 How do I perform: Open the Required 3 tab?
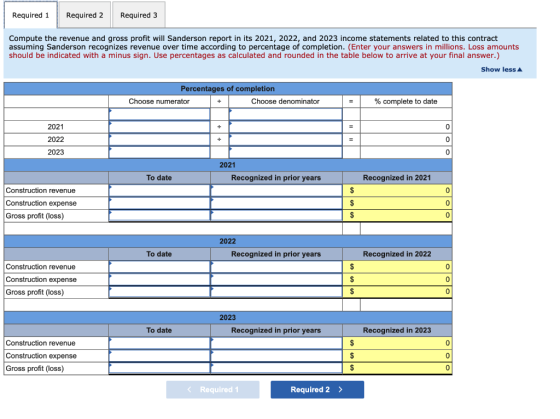click(x=139, y=15)
